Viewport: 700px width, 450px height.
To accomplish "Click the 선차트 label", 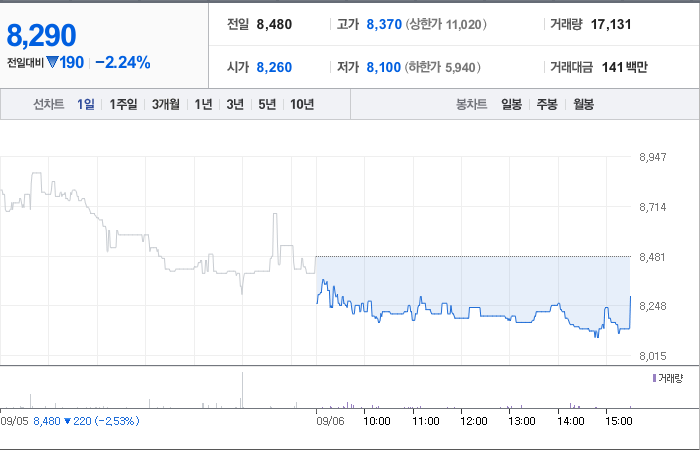I will click(x=49, y=104).
